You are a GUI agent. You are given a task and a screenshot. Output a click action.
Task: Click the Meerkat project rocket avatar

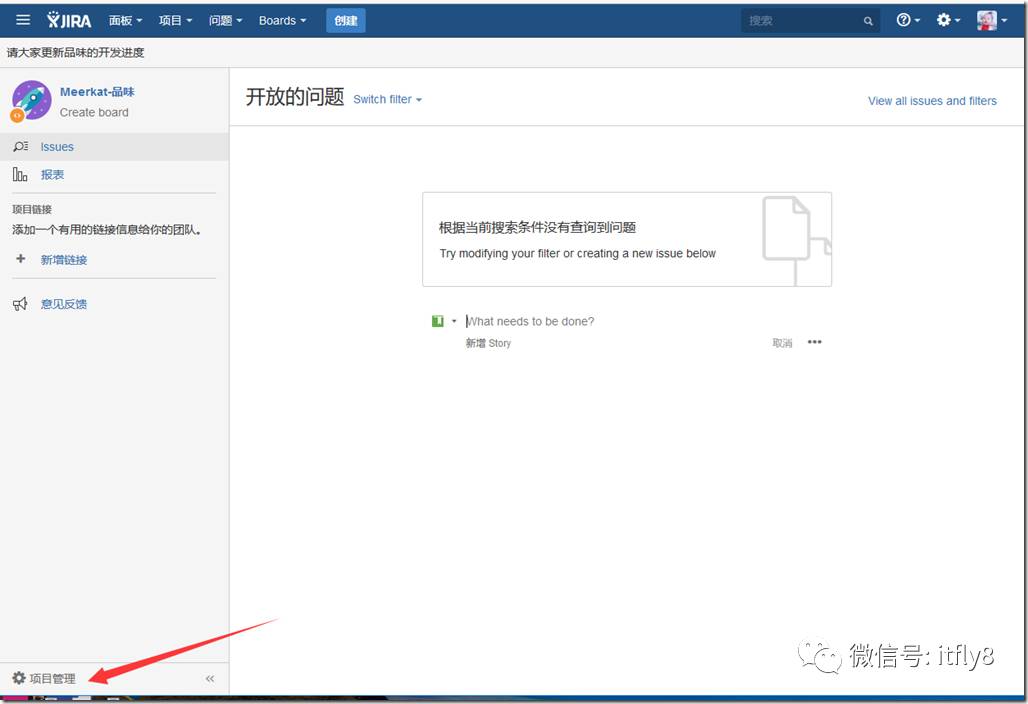tap(31, 101)
